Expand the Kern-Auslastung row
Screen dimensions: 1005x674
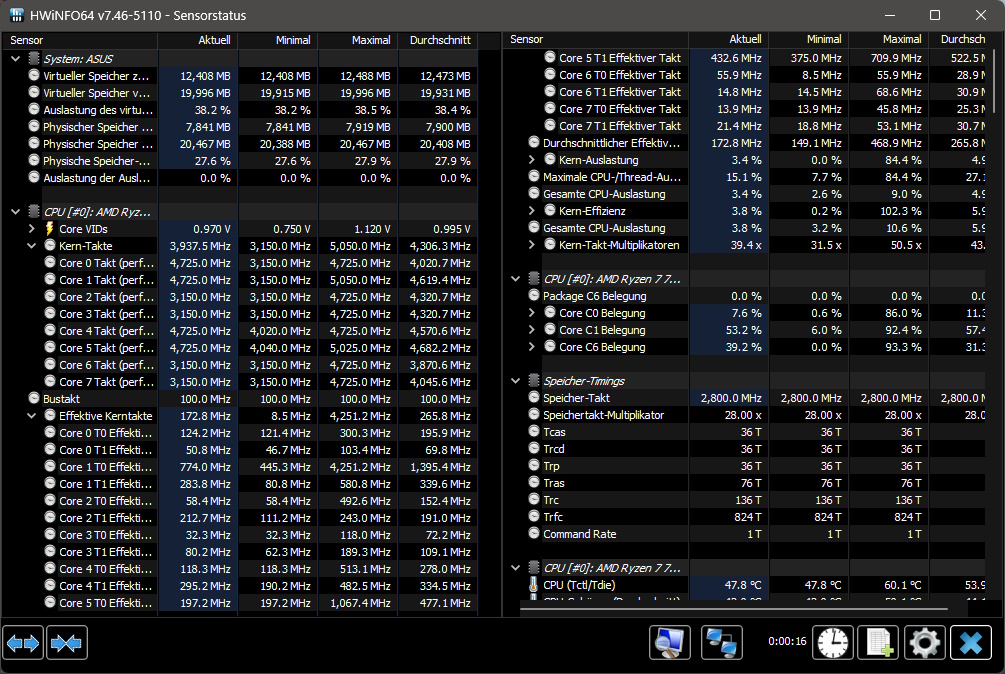point(531,160)
